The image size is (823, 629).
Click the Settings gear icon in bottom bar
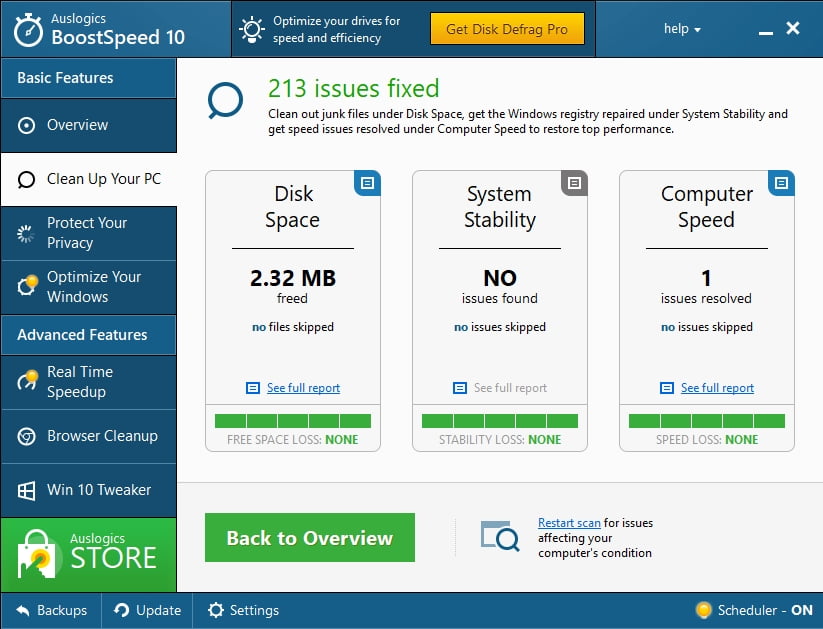click(x=216, y=610)
